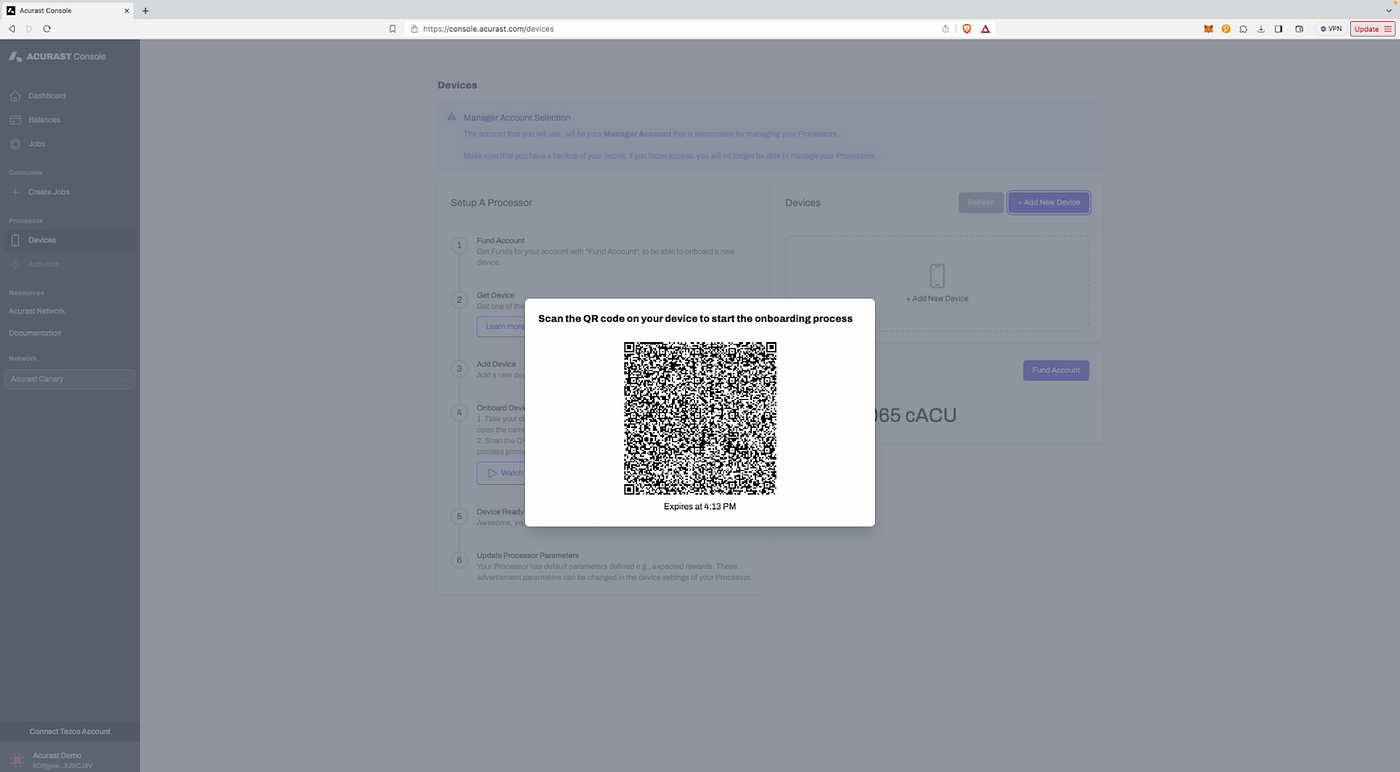The width and height of the screenshot is (1400, 772).
Task: Toggle the browser sidebar panel
Action: click(1279, 29)
